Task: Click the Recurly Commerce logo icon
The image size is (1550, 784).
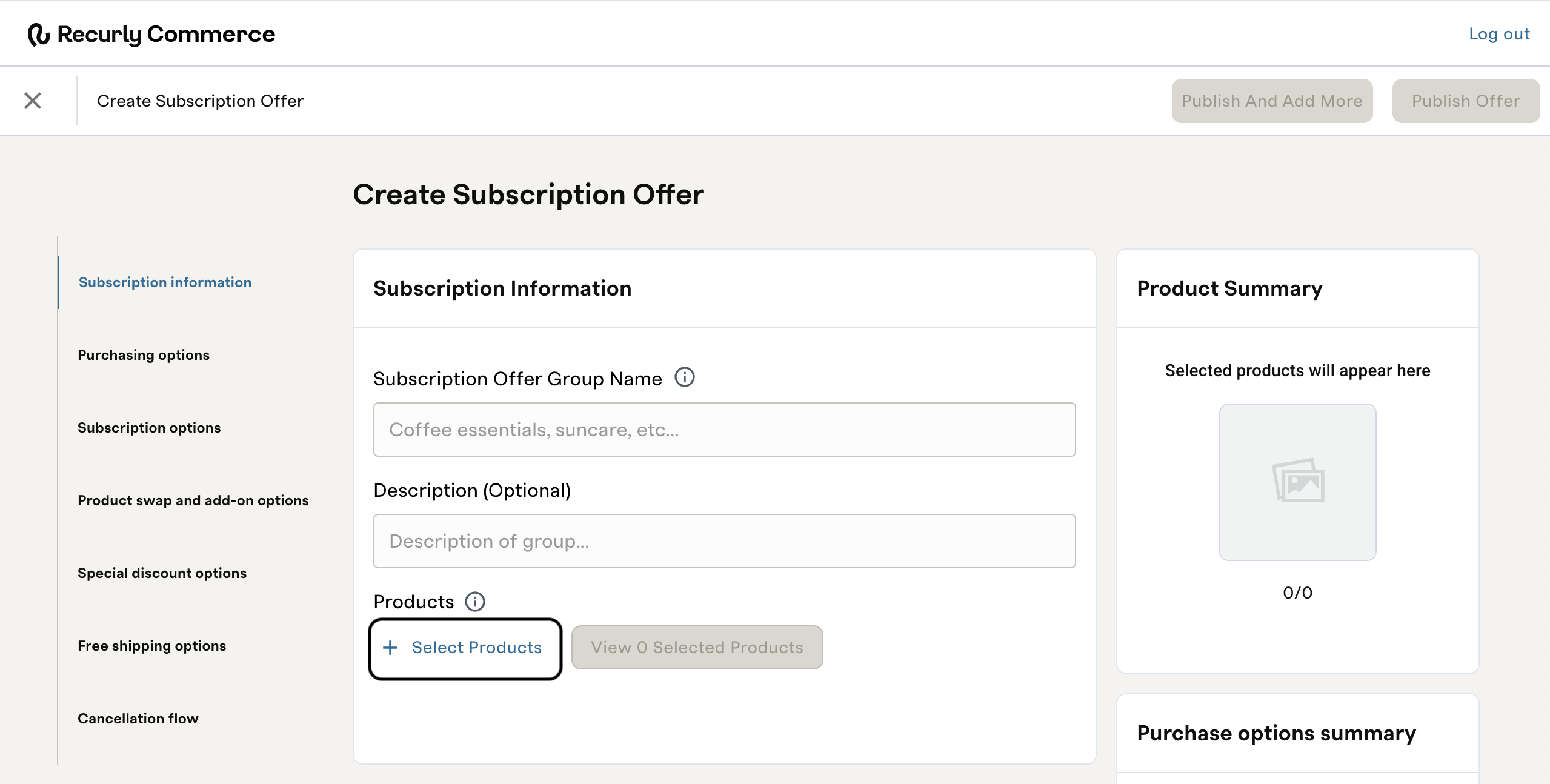Action: (38, 35)
